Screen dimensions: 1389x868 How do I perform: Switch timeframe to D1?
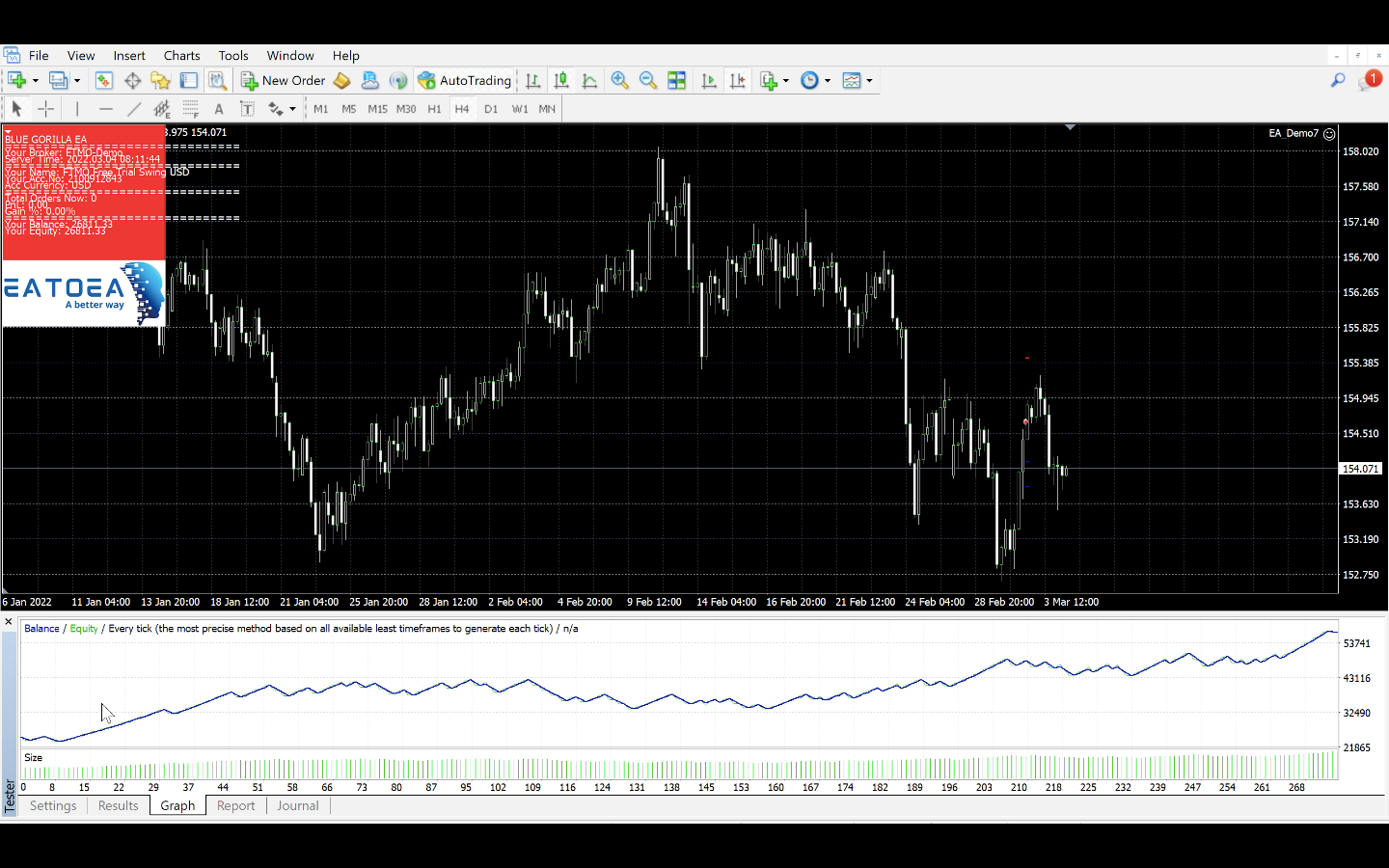[491, 109]
